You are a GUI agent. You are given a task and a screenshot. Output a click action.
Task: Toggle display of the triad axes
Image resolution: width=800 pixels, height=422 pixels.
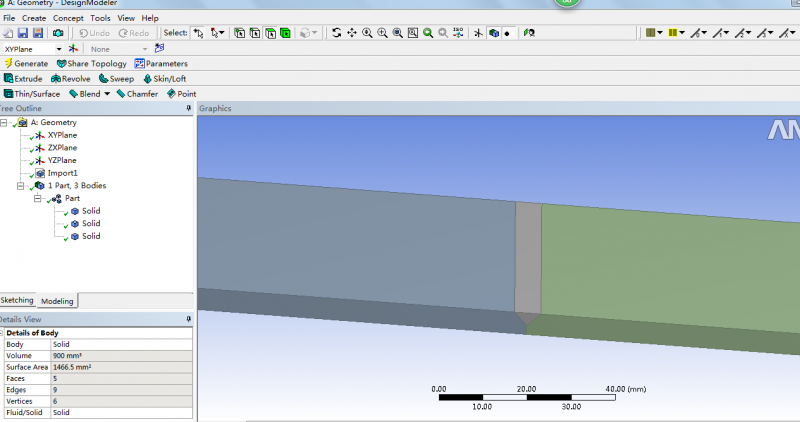(x=478, y=33)
